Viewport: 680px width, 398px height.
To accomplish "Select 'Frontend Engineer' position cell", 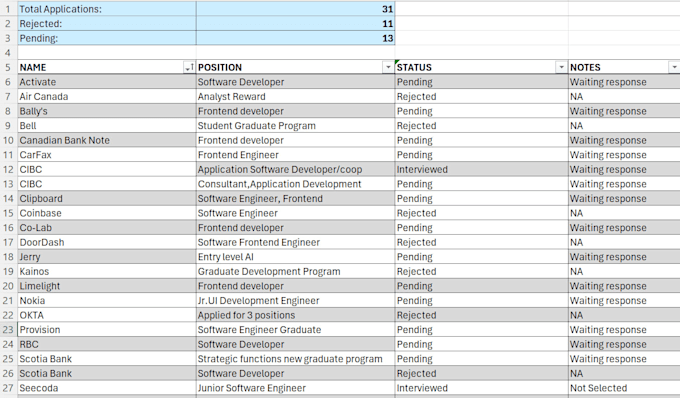I will (295, 155).
